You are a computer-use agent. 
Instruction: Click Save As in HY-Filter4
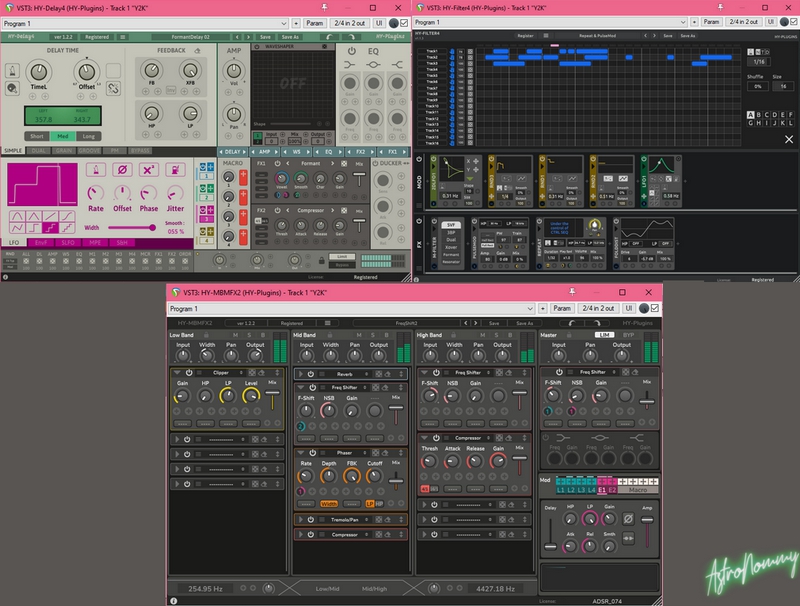(x=688, y=35)
